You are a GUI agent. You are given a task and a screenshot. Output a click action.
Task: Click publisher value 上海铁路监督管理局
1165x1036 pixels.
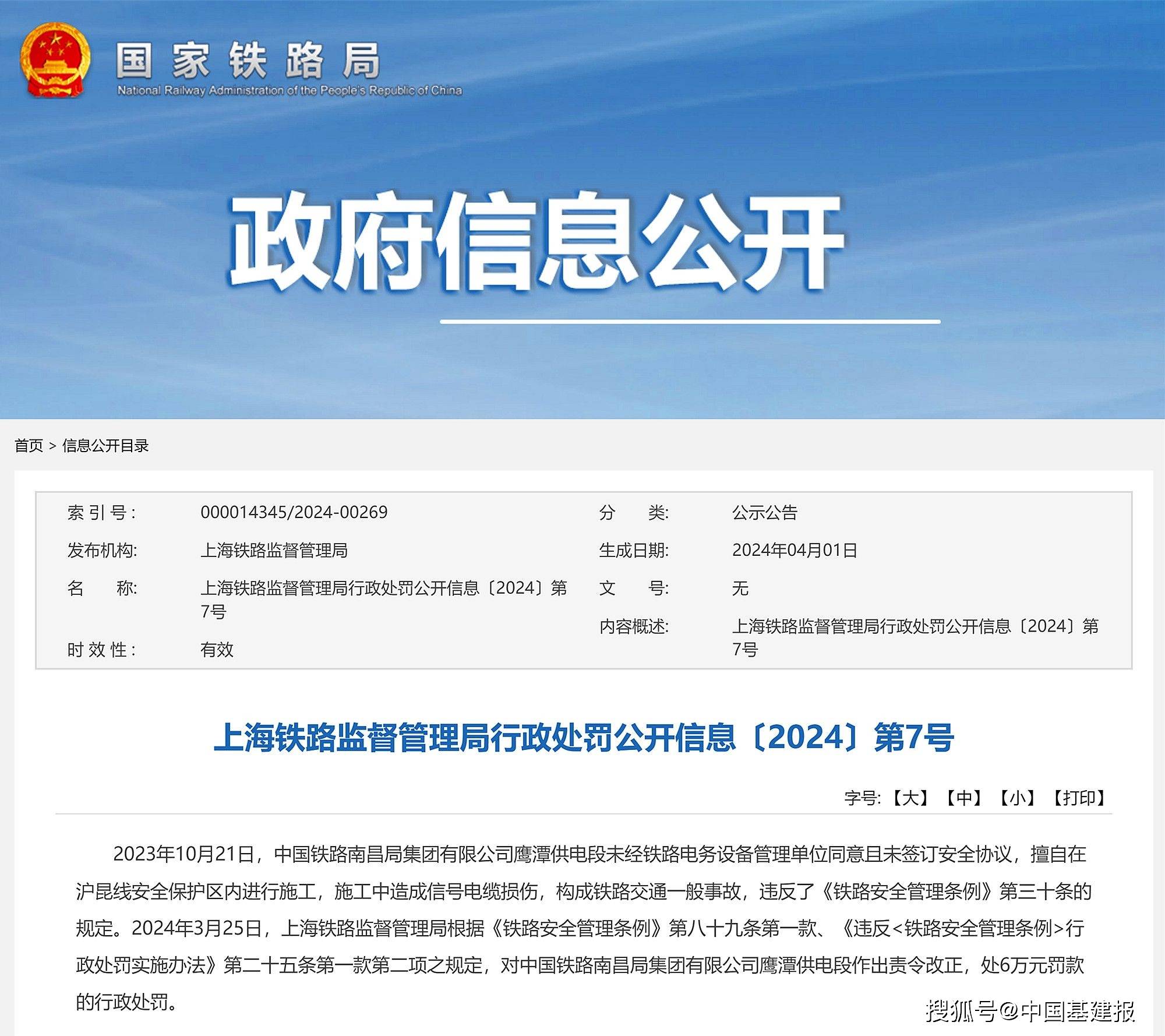tap(274, 550)
